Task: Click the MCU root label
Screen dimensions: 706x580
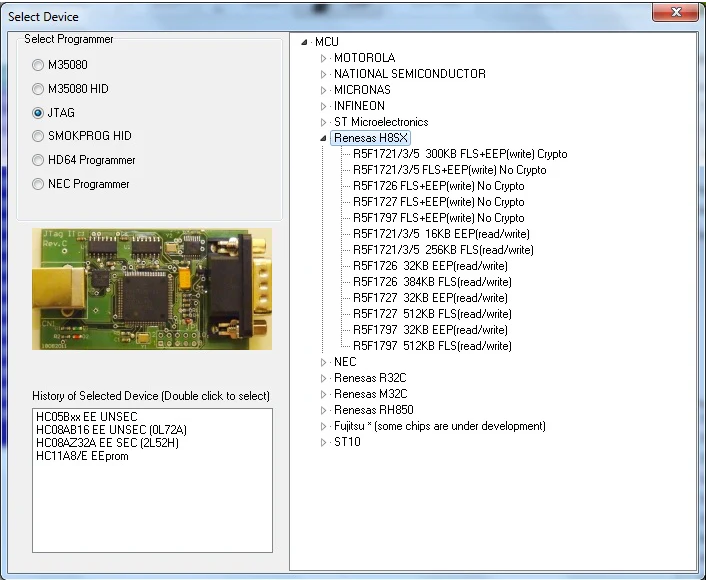Action: click(327, 42)
